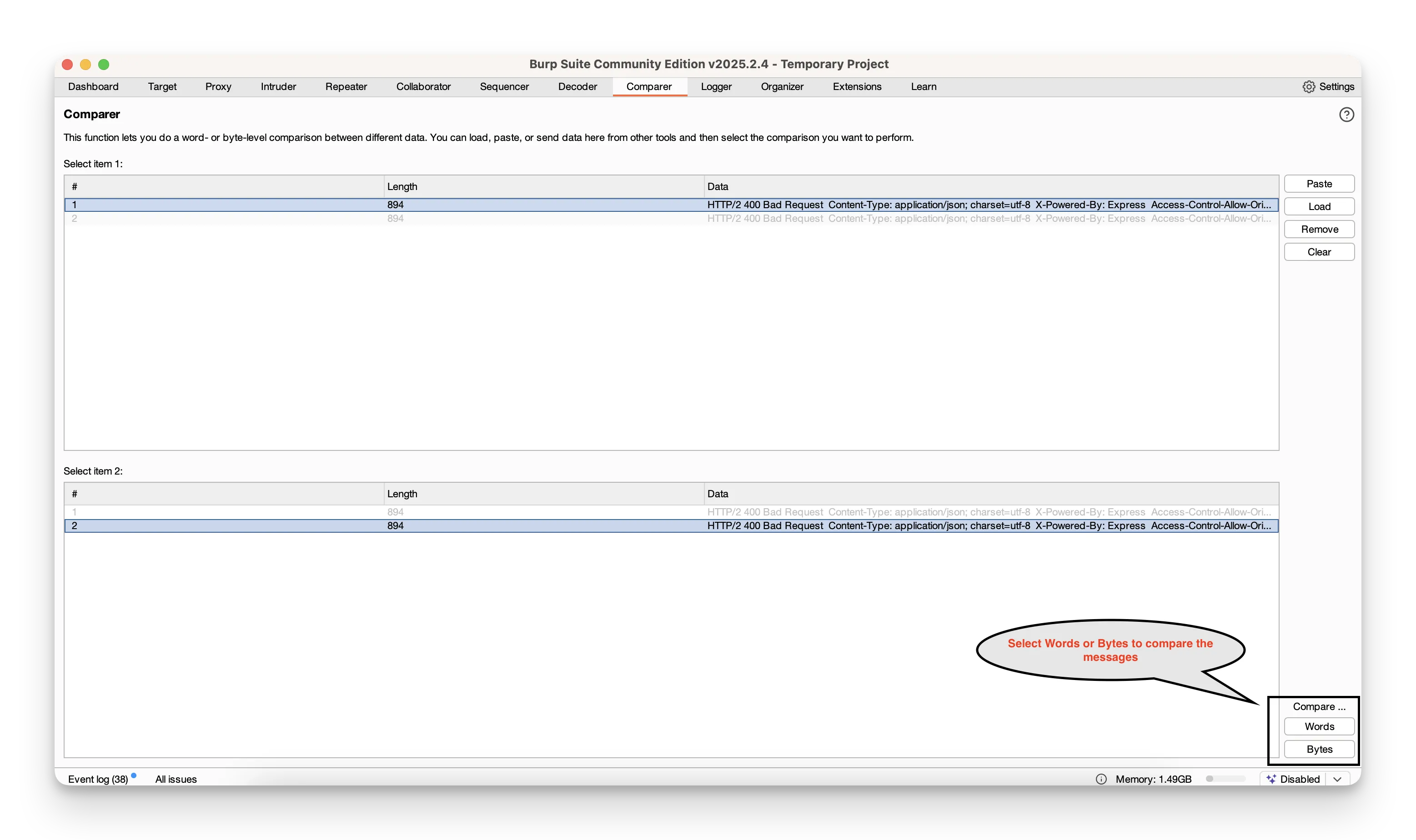Open the Intruder tab
This screenshot has height=840, width=1416.
coord(278,87)
